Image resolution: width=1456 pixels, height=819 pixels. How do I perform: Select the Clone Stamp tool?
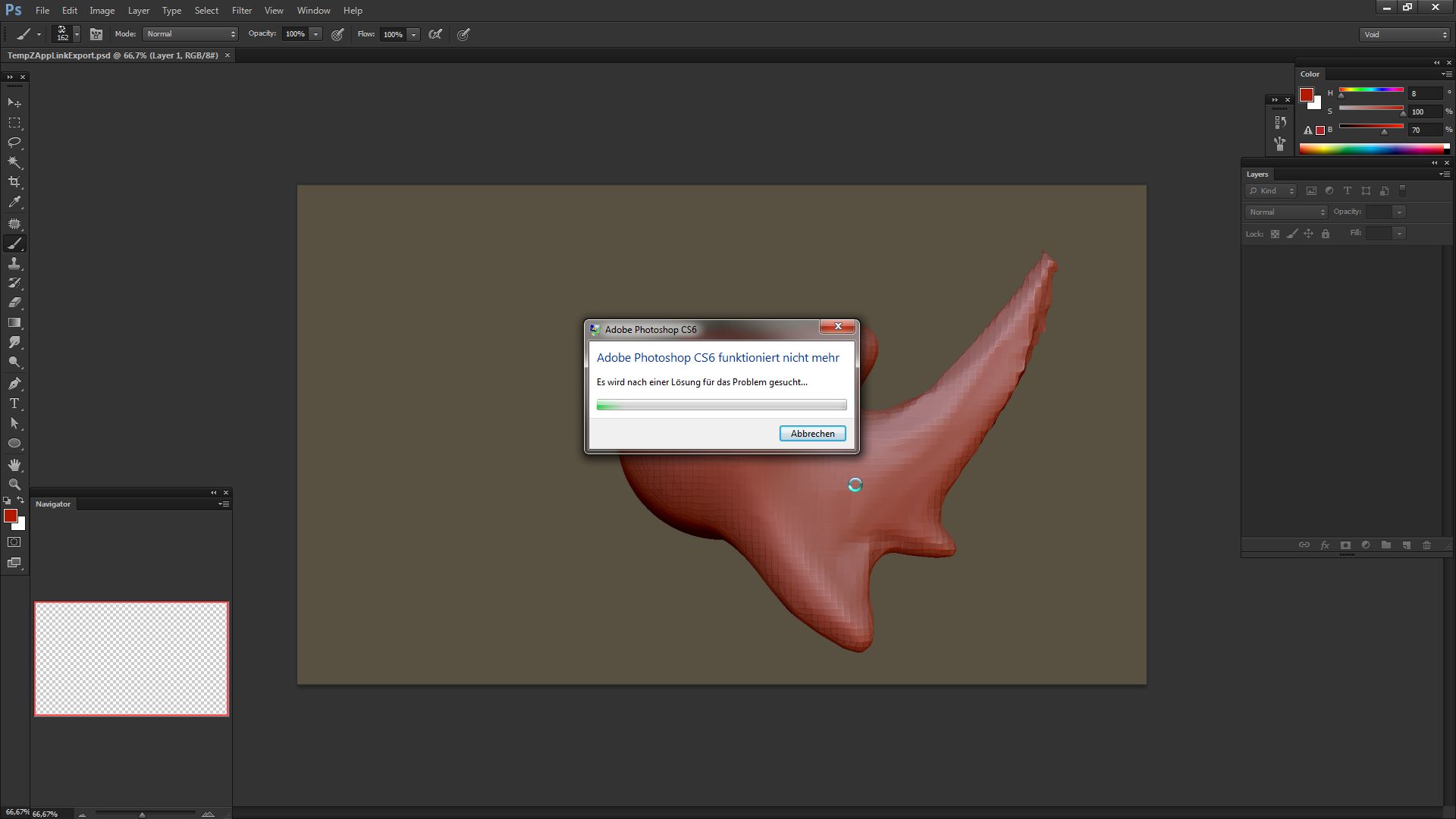pyautogui.click(x=14, y=263)
